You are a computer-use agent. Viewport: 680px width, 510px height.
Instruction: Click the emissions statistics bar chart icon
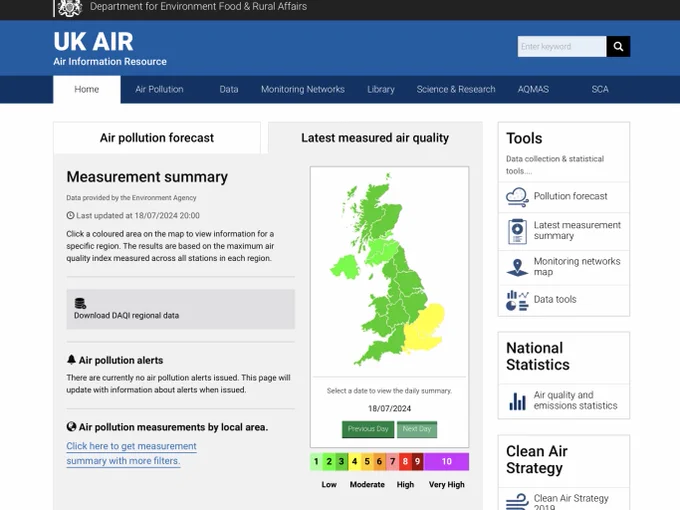(x=517, y=401)
